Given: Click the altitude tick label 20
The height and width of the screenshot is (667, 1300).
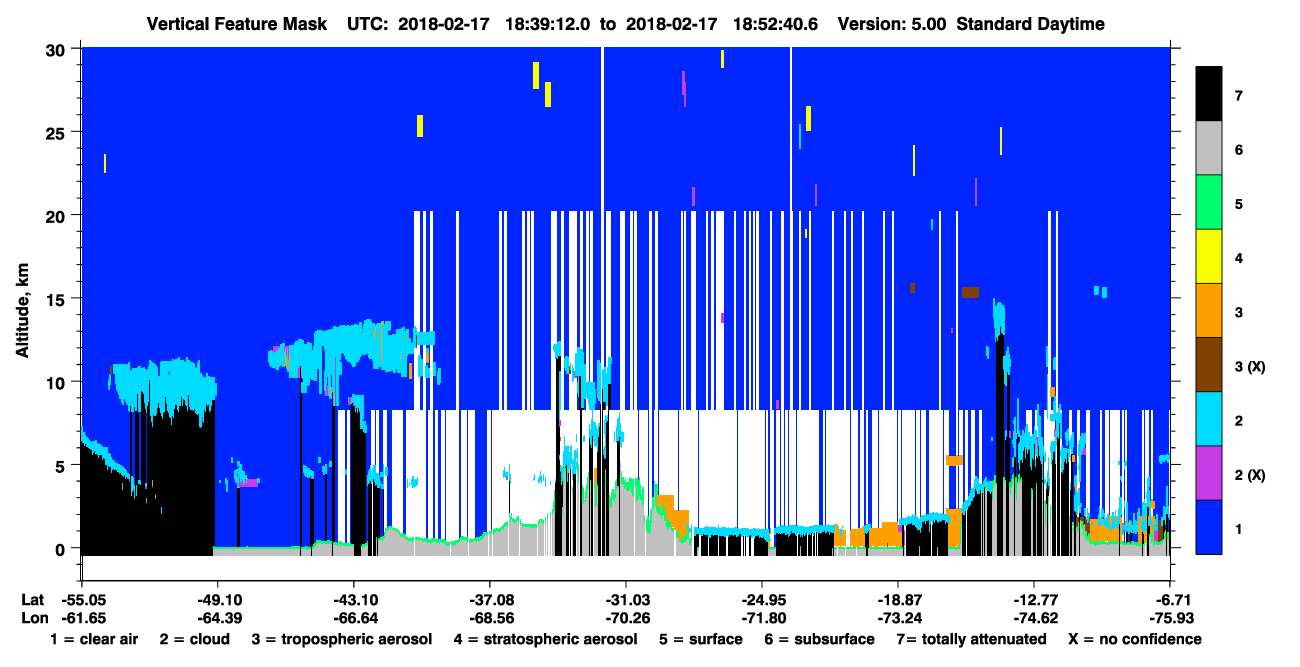Looking at the screenshot, I should tap(58, 215).
